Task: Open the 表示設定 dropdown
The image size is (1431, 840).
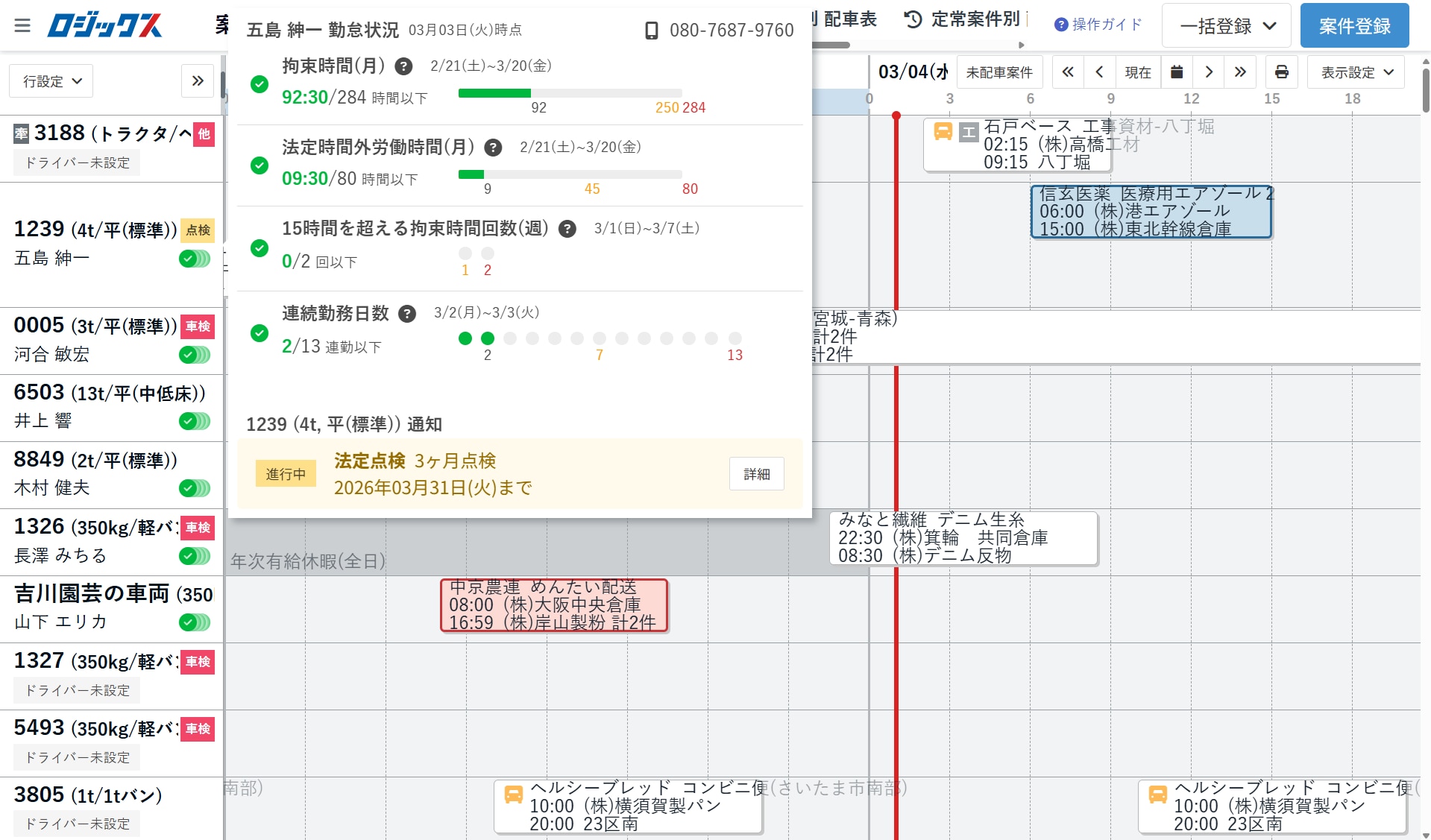Action: pyautogui.click(x=1356, y=72)
